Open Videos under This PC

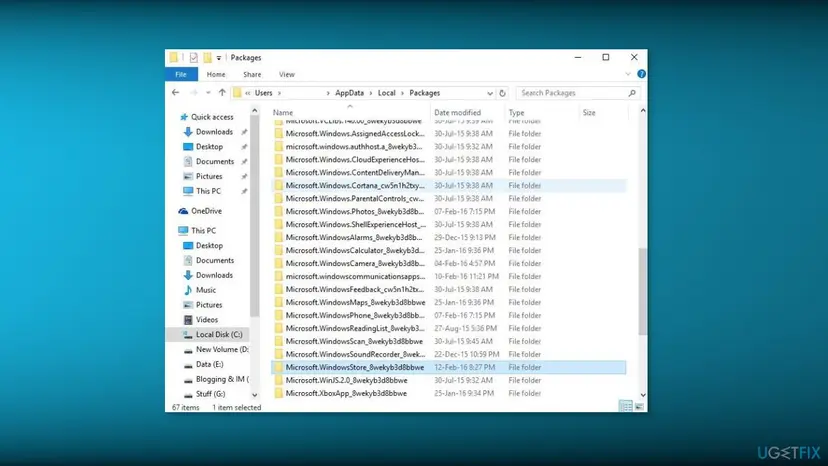coord(206,320)
